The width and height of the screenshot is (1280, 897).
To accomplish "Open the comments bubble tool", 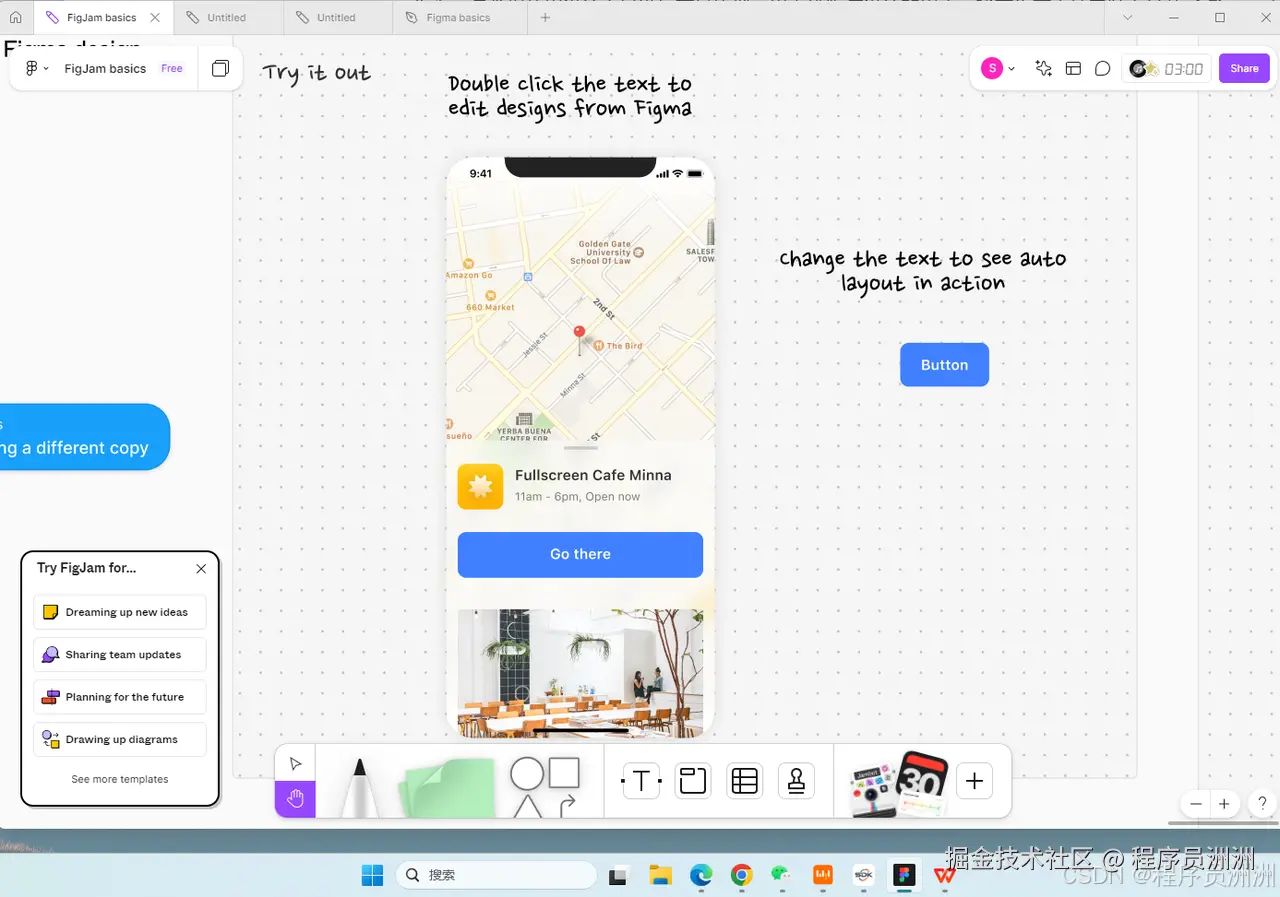I will coord(1102,68).
